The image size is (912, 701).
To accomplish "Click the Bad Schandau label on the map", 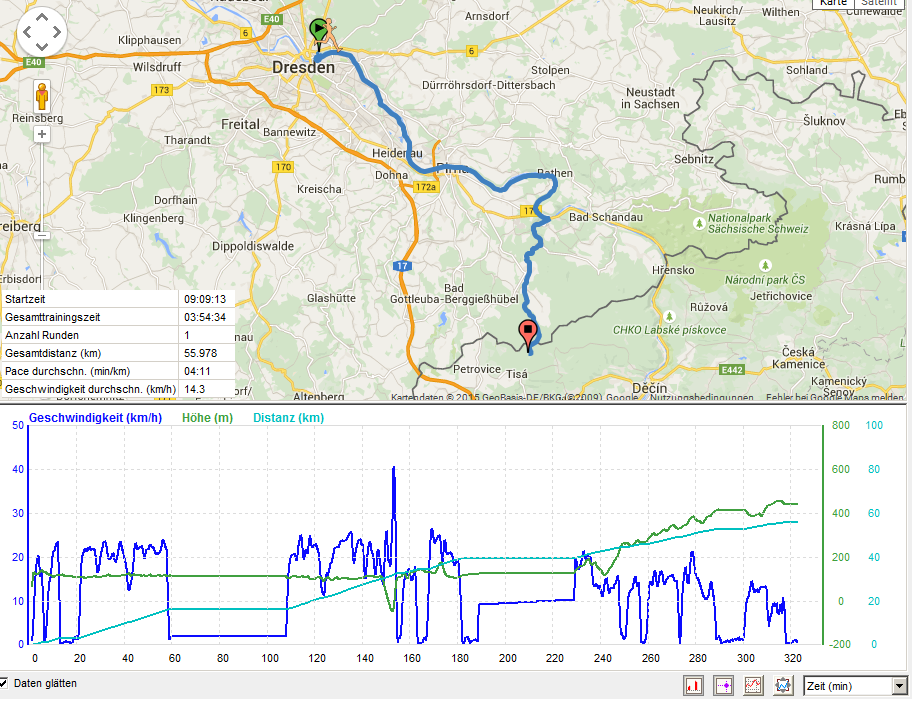I will pyautogui.click(x=605, y=217).
